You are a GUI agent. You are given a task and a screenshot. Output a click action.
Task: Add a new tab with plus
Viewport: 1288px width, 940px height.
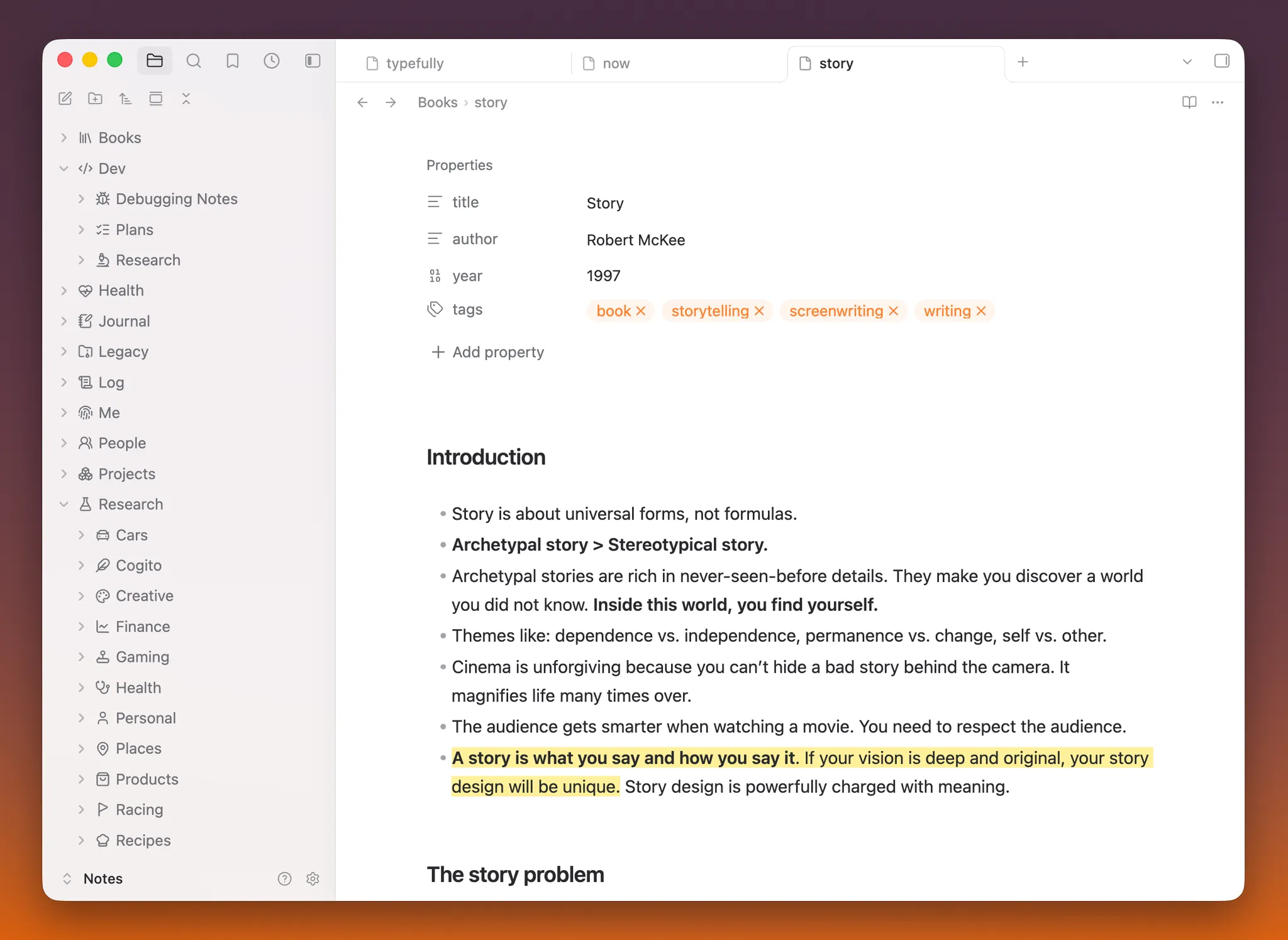tap(1023, 62)
